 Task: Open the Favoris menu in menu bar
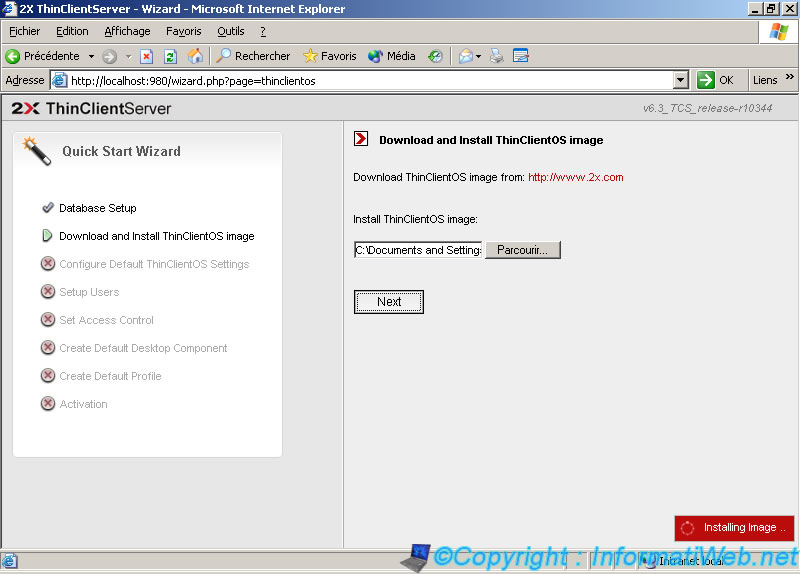[184, 31]
